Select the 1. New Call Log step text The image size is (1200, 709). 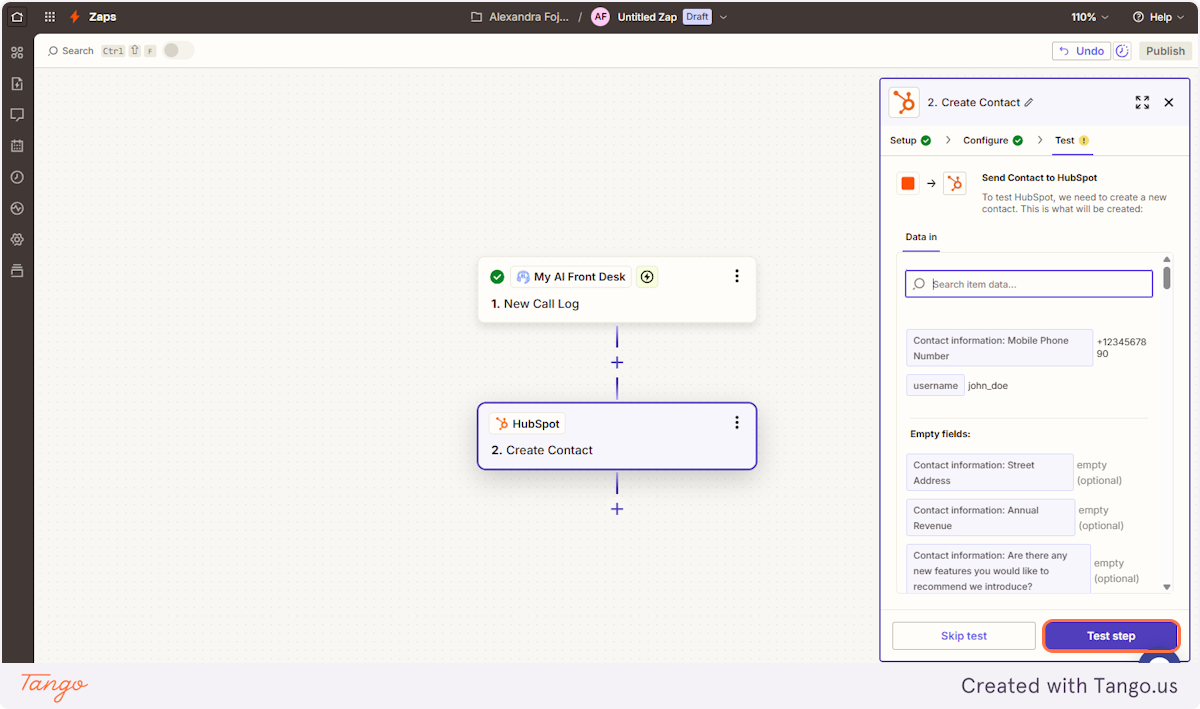(535, 304)
